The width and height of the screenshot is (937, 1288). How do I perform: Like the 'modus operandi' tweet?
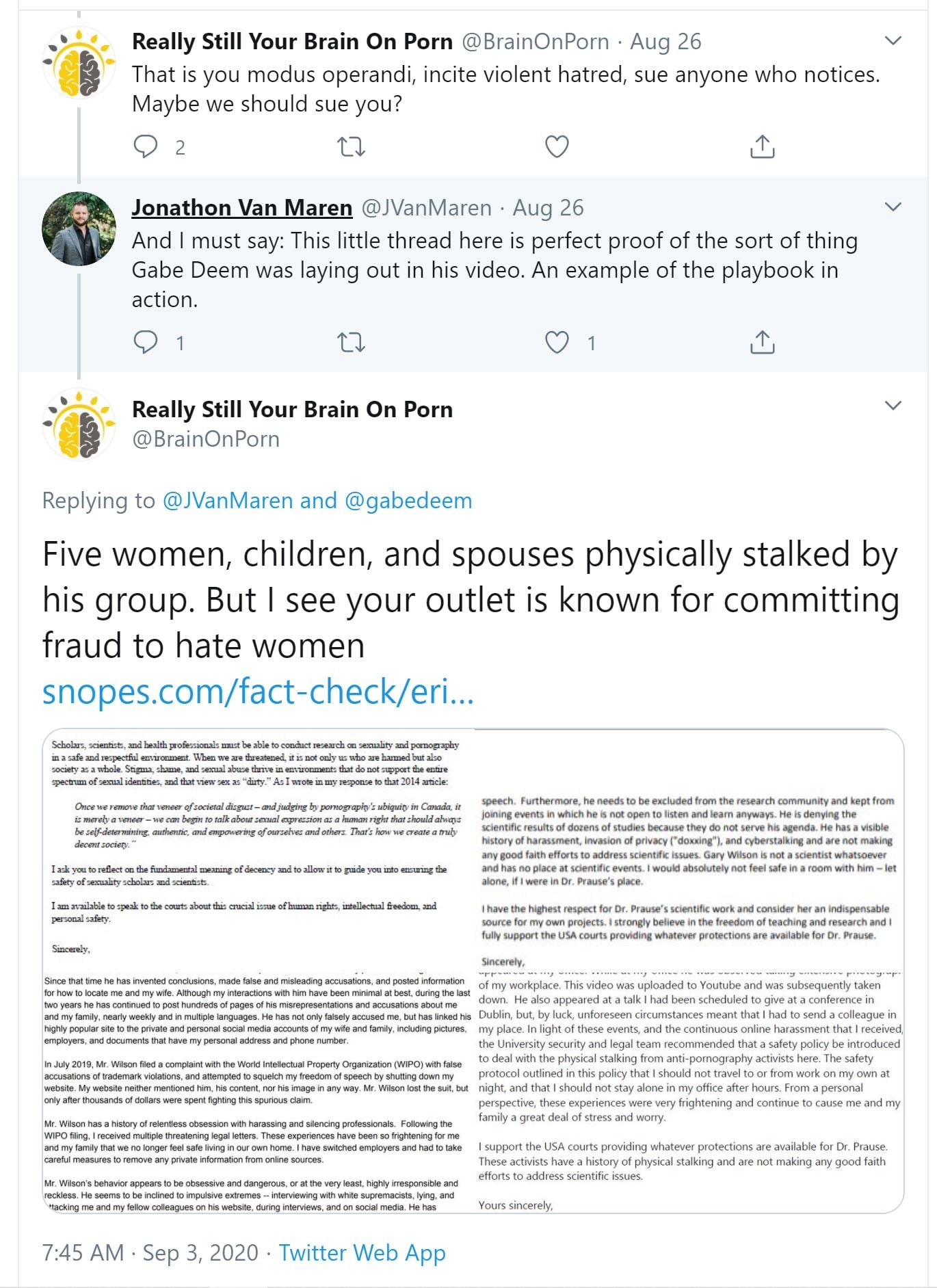click(x=557, y=147)
